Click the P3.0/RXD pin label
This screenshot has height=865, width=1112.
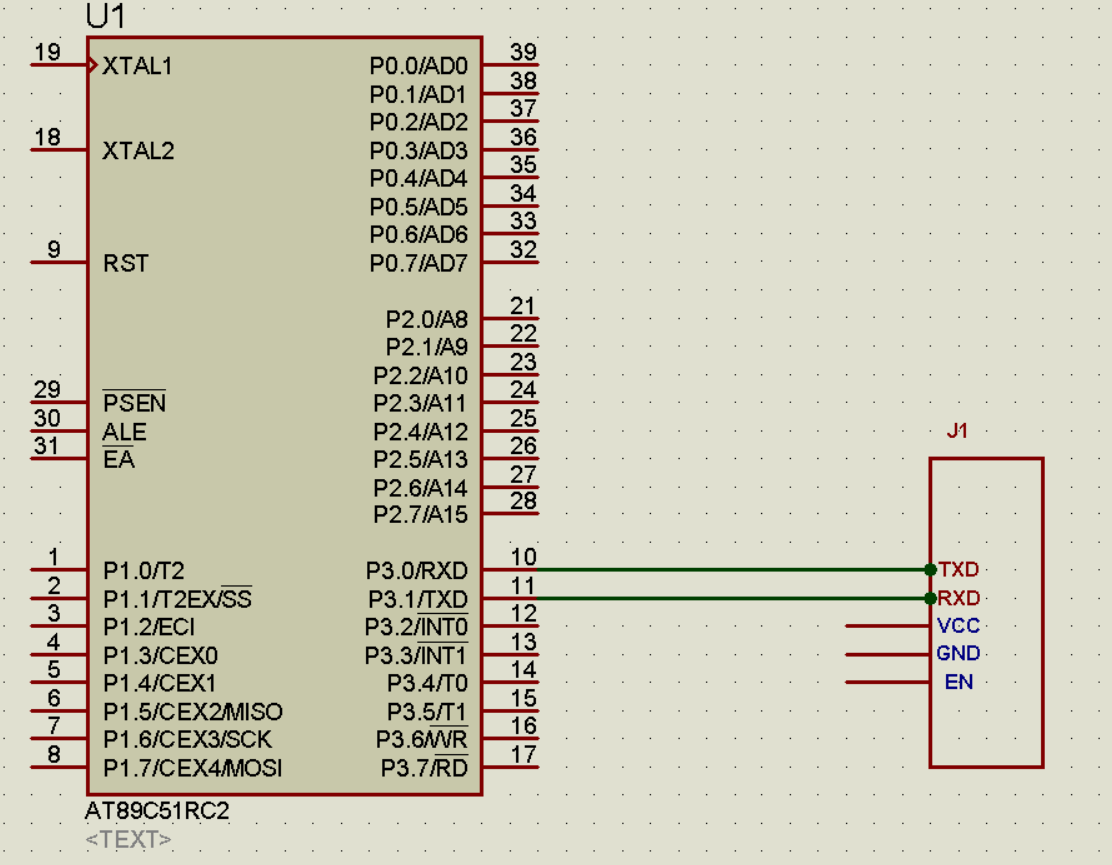point(417,570)
